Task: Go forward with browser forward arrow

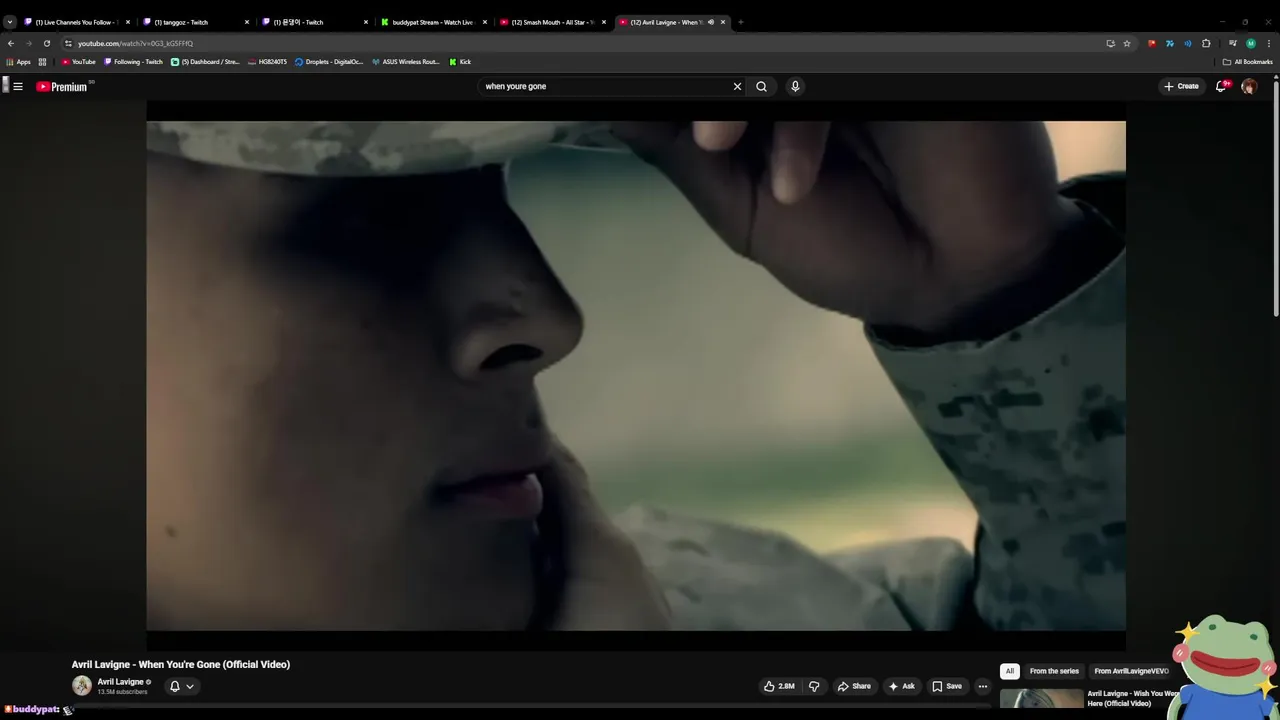Action: (x=28, y=43)
